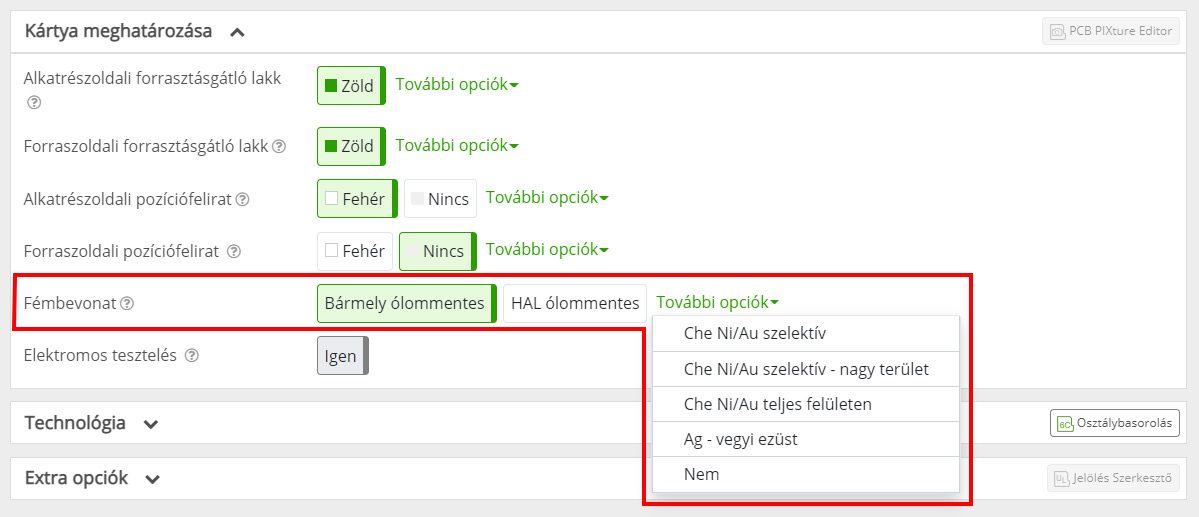
Task: Click help icon next to Fémbevonat
Action: (x=127, y=303)
